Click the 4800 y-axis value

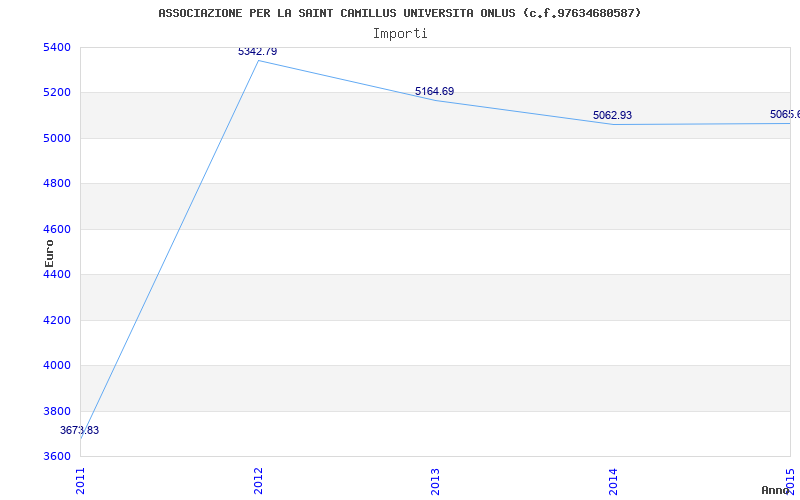[x=57, y=184]
